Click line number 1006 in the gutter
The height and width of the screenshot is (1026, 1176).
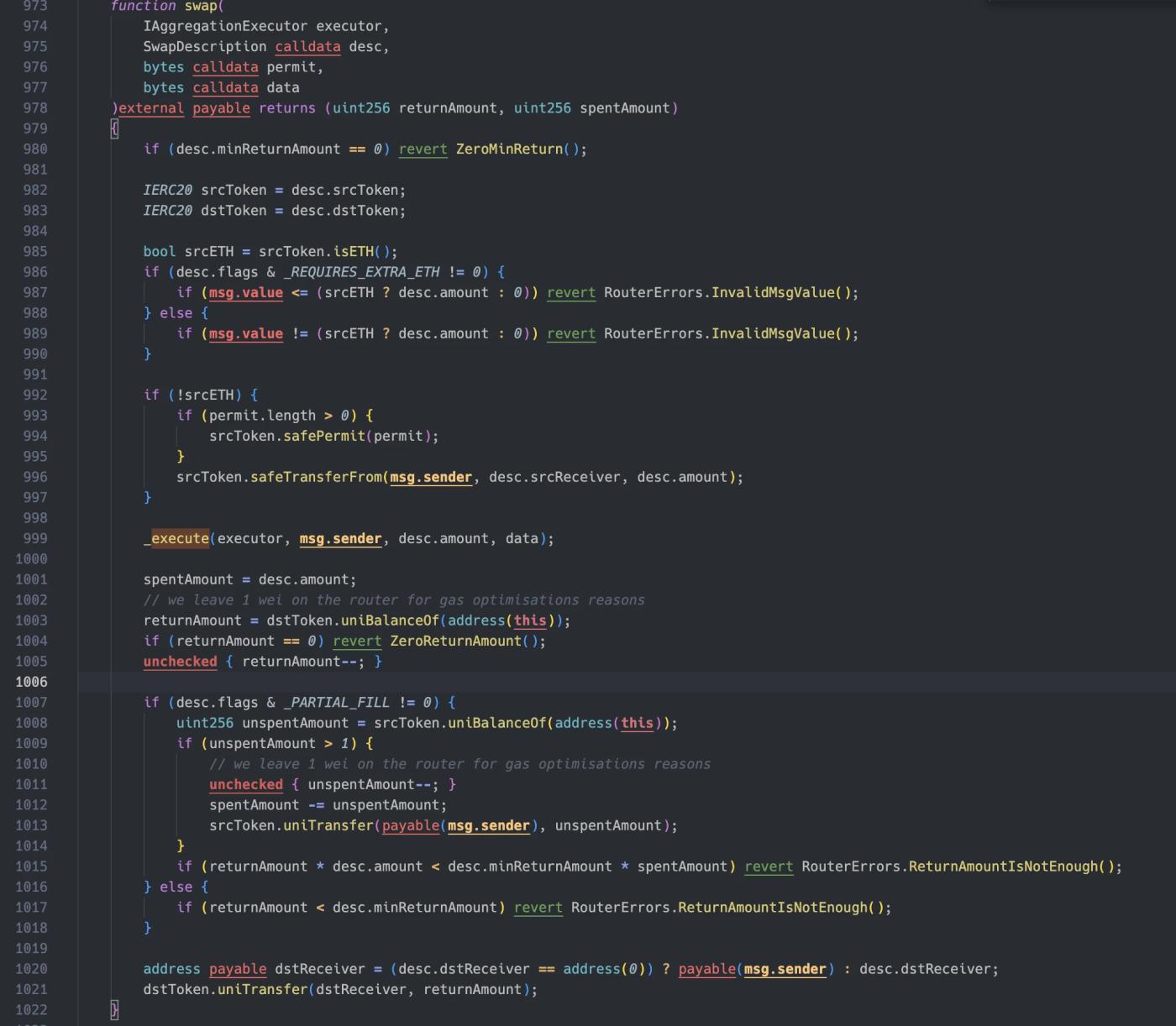[31, 682]
